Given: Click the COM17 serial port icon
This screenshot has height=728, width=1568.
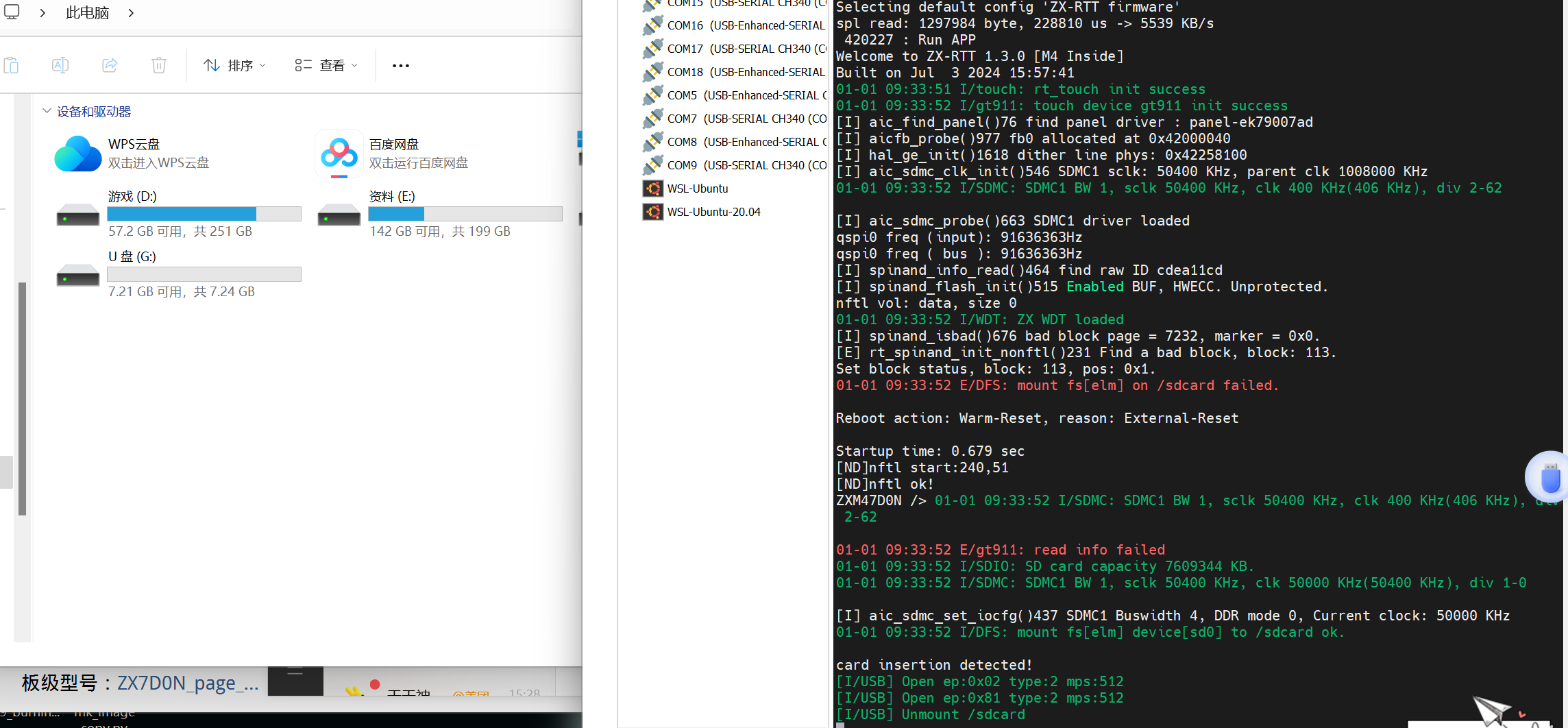Looking at the screenshot, I should click(x=653, y=49).
